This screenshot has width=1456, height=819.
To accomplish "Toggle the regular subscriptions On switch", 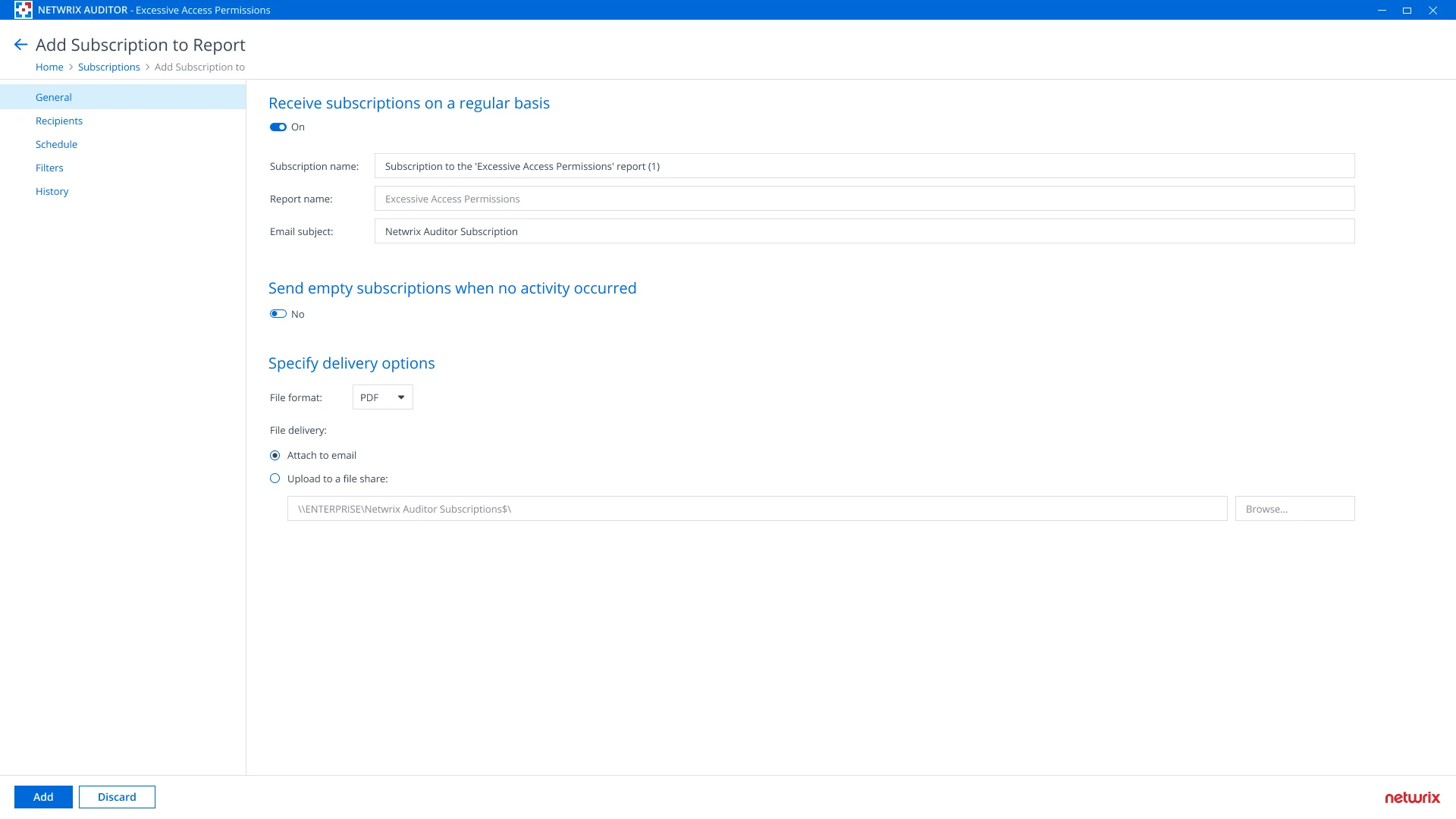I will 278,127.
